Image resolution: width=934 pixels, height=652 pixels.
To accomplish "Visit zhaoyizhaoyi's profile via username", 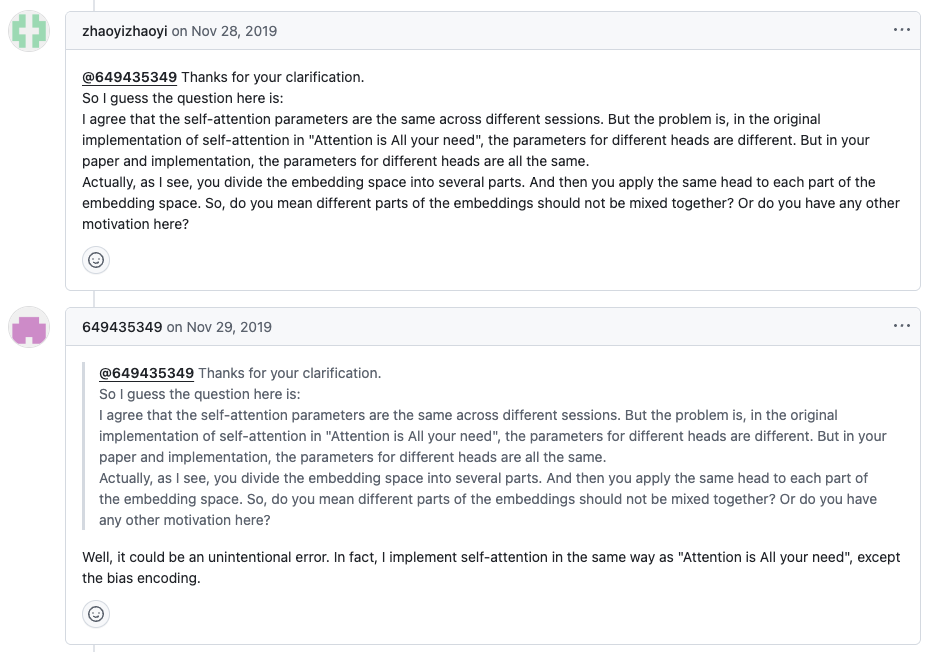I will coord(124,31).
